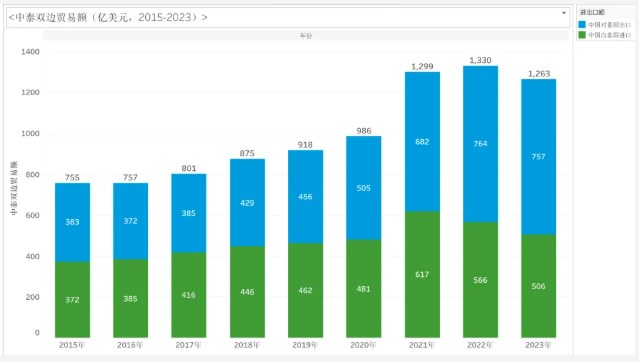Click the 2016年 axis label
This screenshot has height=362, width=639.
click(x=130, y=345)
